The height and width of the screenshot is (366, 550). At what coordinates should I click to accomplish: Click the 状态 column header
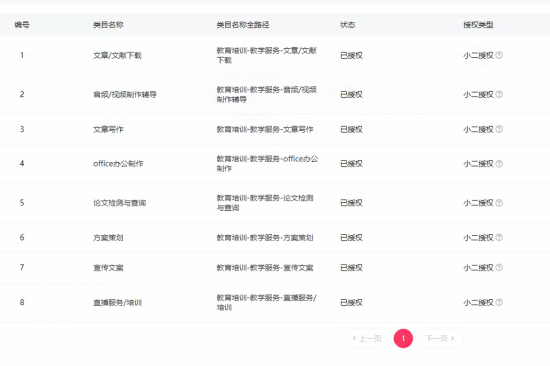(347, 25)
